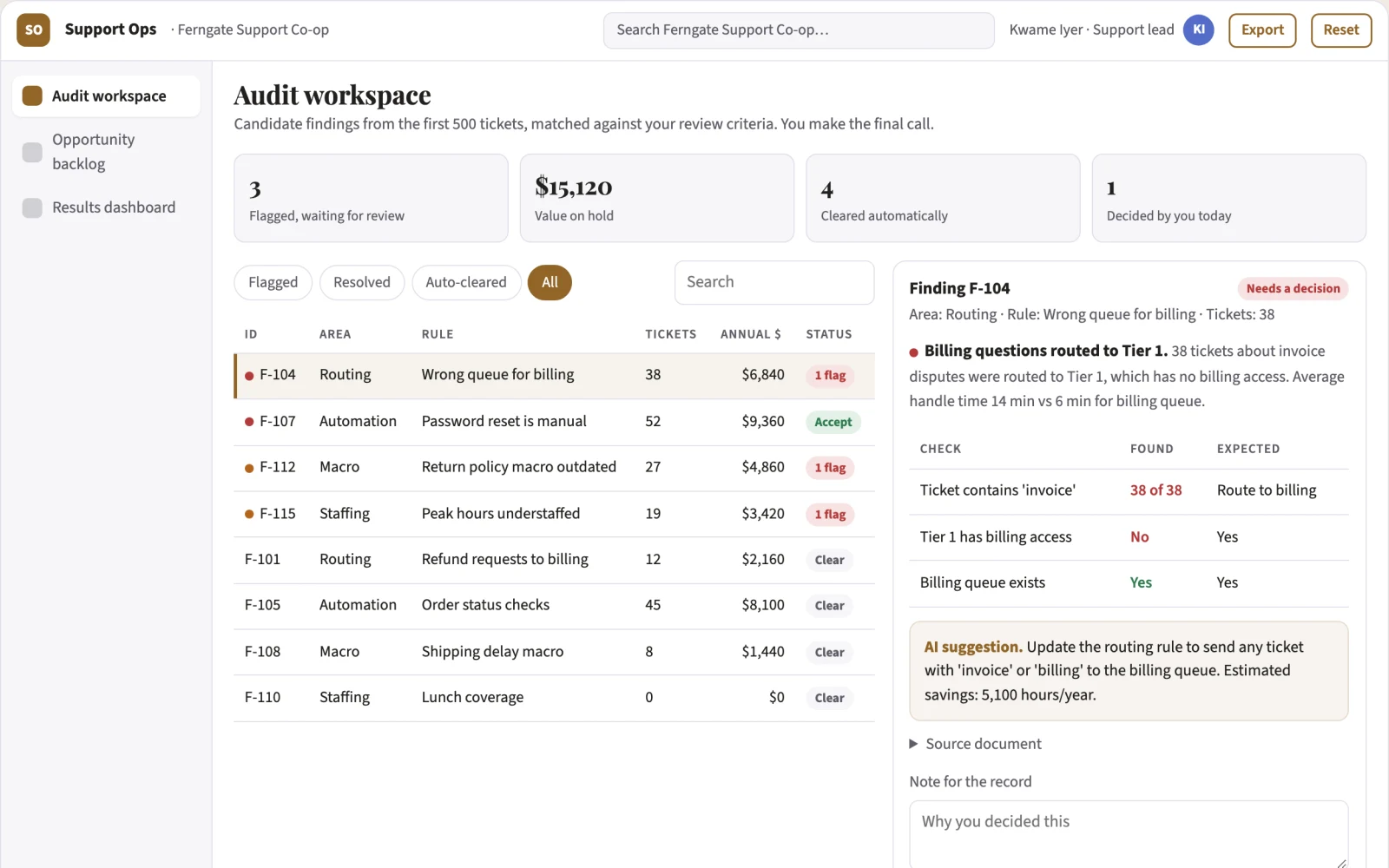Click the 'Route to billing' expected value
The width and height of the screenshot is (1389, 868).
1267,490
